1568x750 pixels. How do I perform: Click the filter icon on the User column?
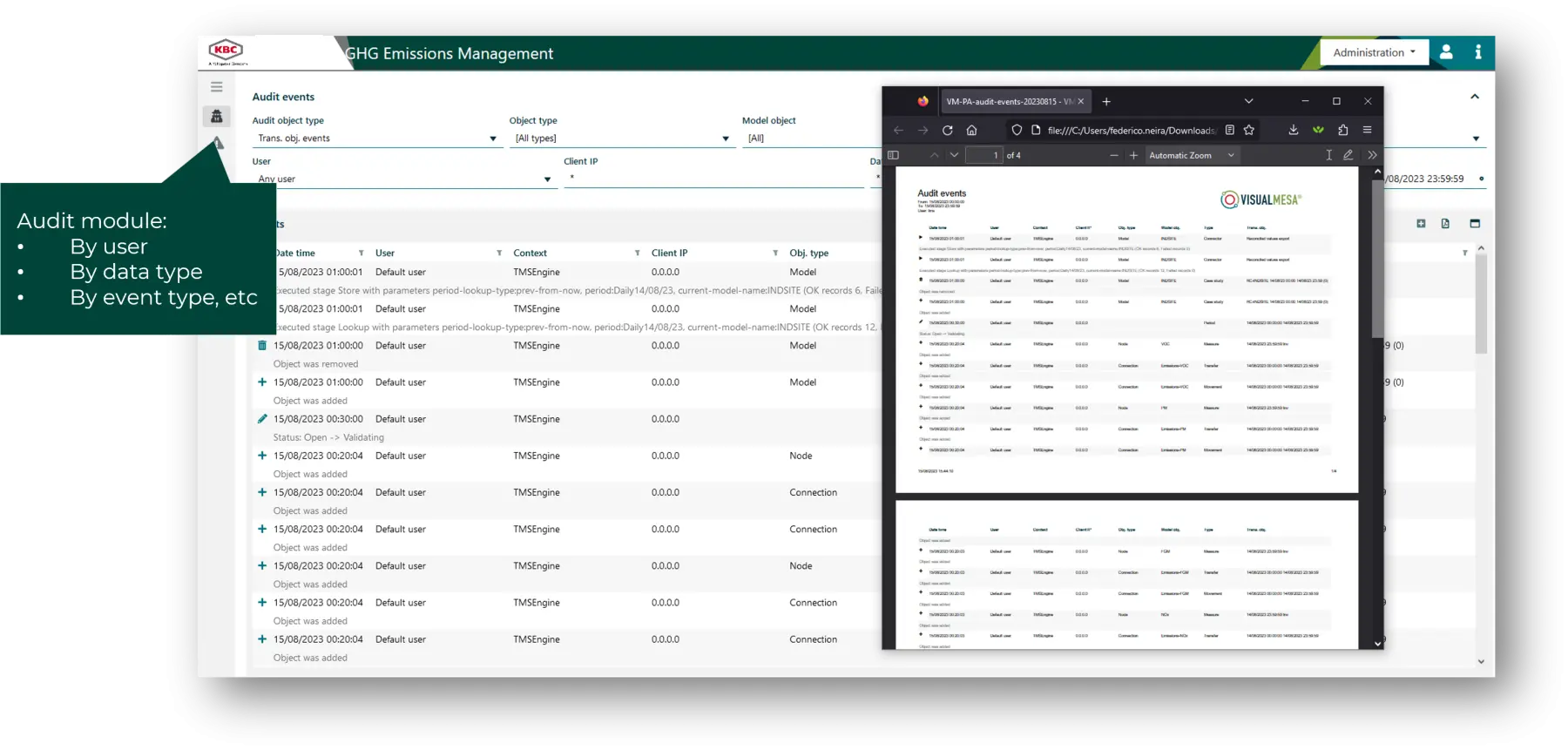499,253
